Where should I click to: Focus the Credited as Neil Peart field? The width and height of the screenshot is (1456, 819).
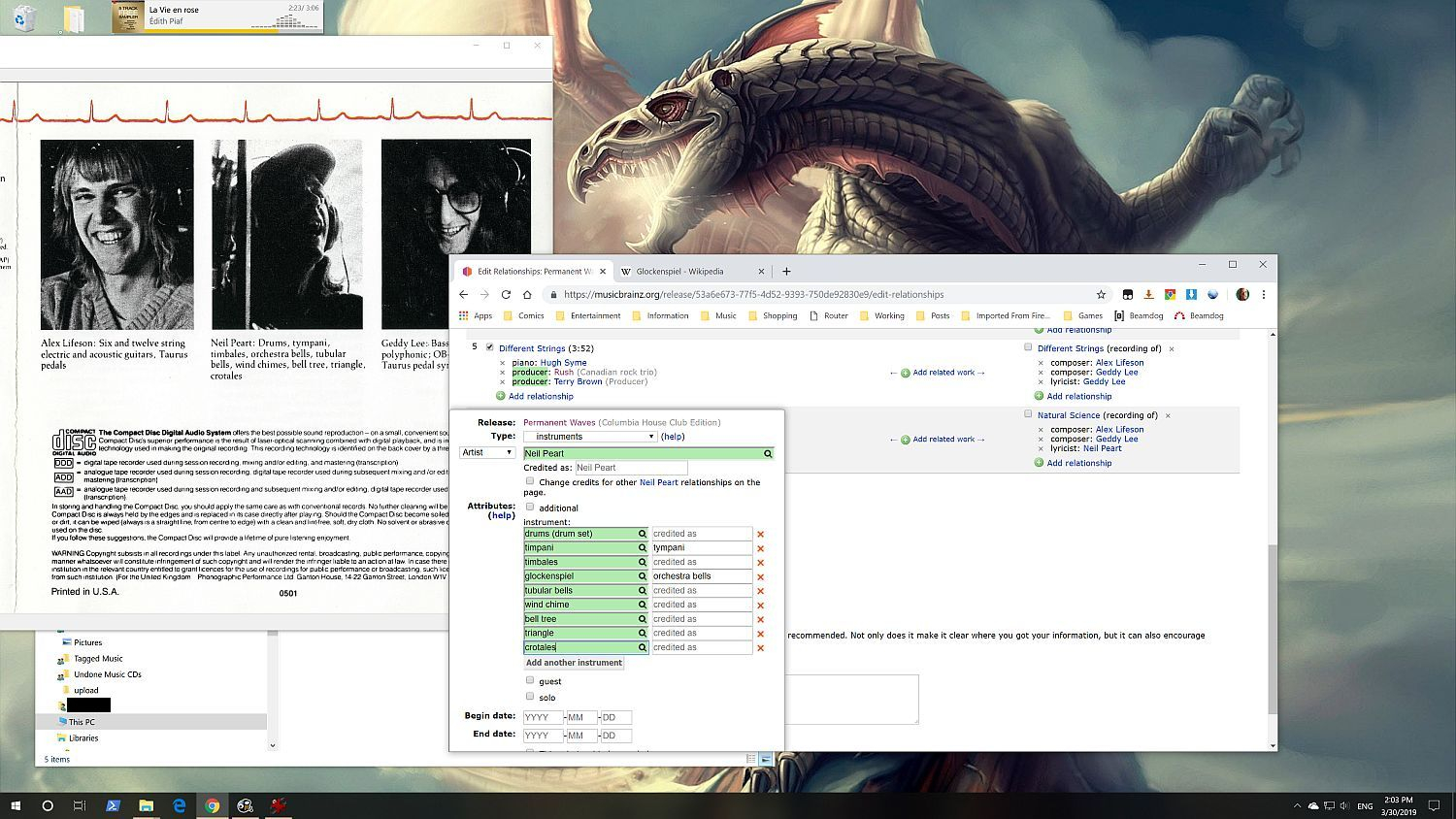(x=631, y=468)
